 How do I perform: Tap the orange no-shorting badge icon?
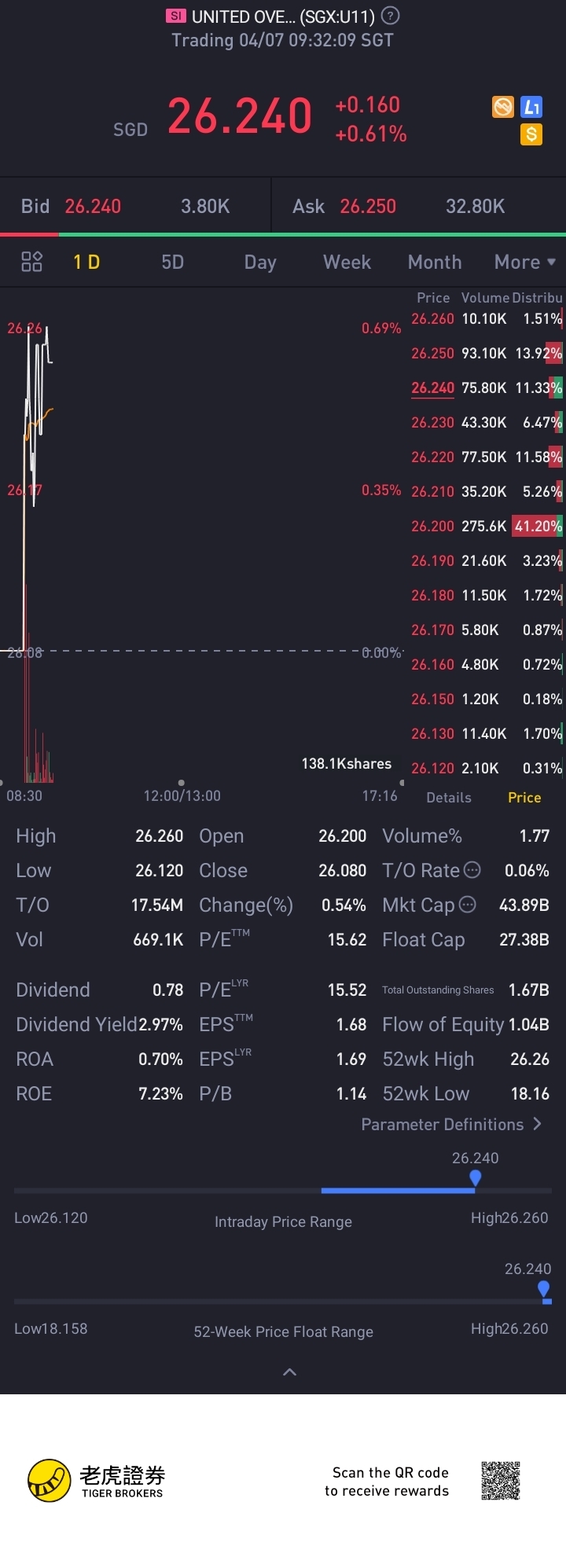point(503,107)
